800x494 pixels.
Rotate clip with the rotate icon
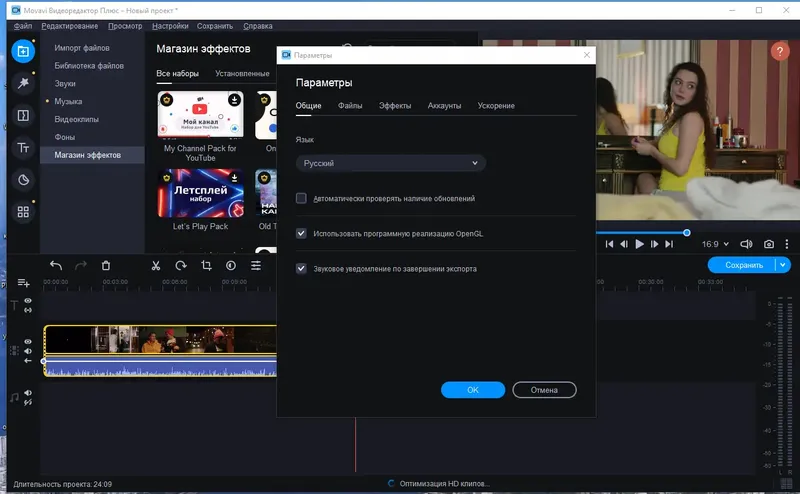click(x=181, y=265)
